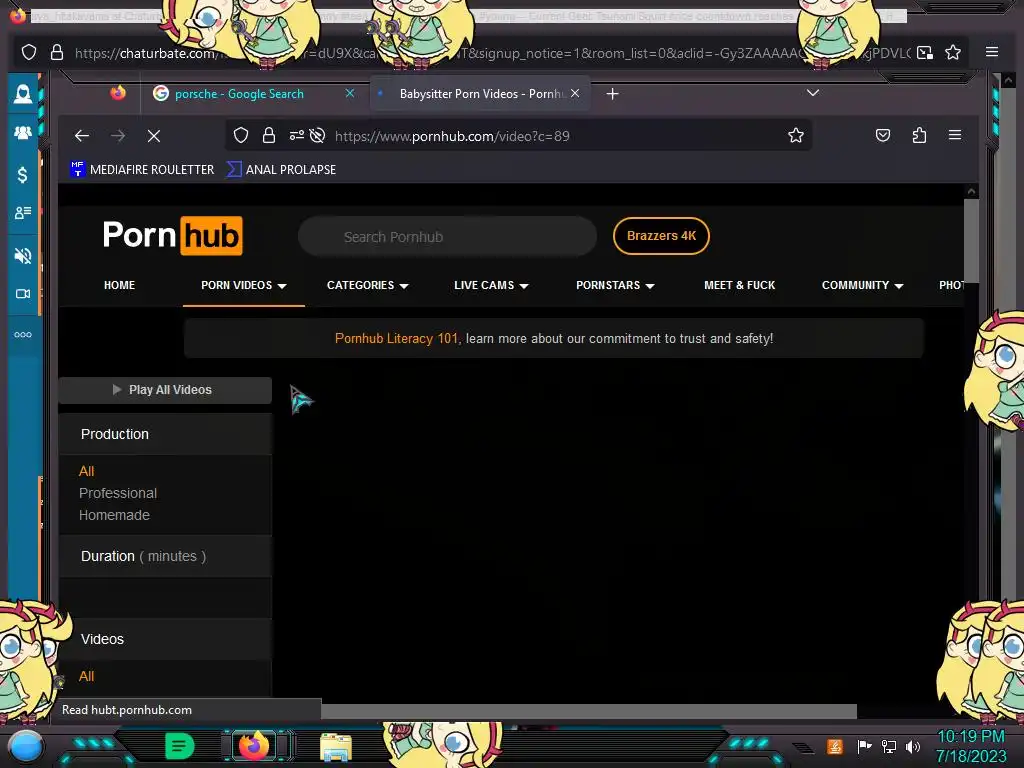1024x768 pixels.
Task: Click the orange-outlined 4K promo button
Action: click(661, 236)
